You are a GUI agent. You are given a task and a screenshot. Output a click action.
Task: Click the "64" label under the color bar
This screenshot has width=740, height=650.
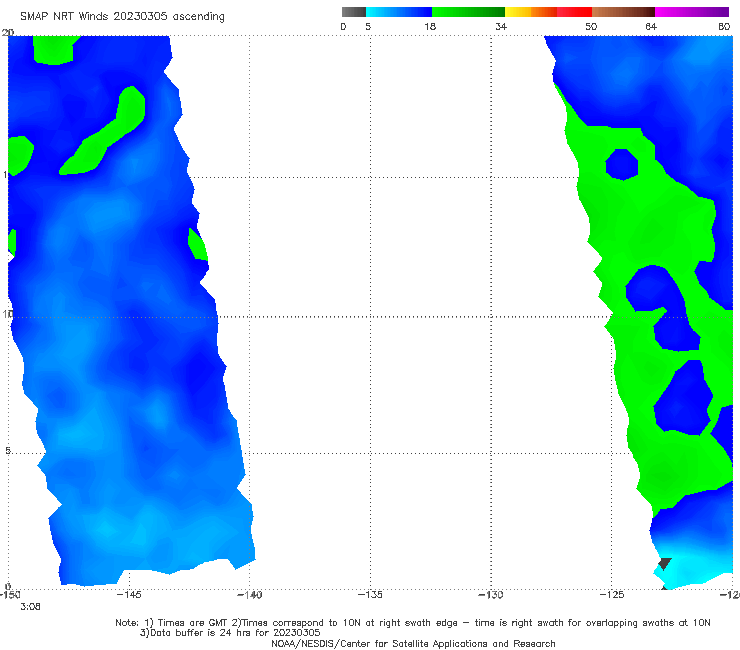651,27
